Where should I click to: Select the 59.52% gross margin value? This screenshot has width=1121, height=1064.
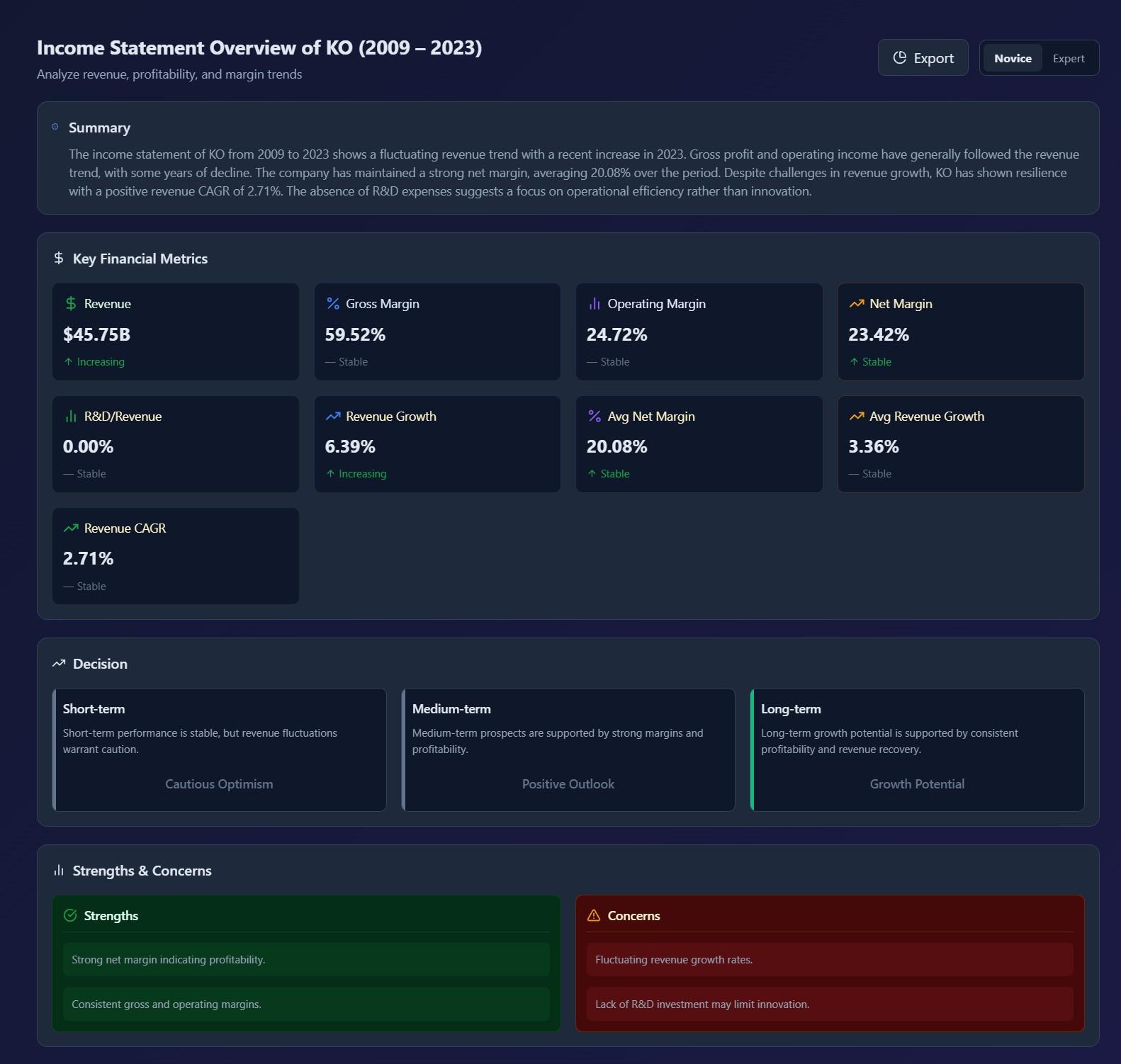tap(355, 334)
